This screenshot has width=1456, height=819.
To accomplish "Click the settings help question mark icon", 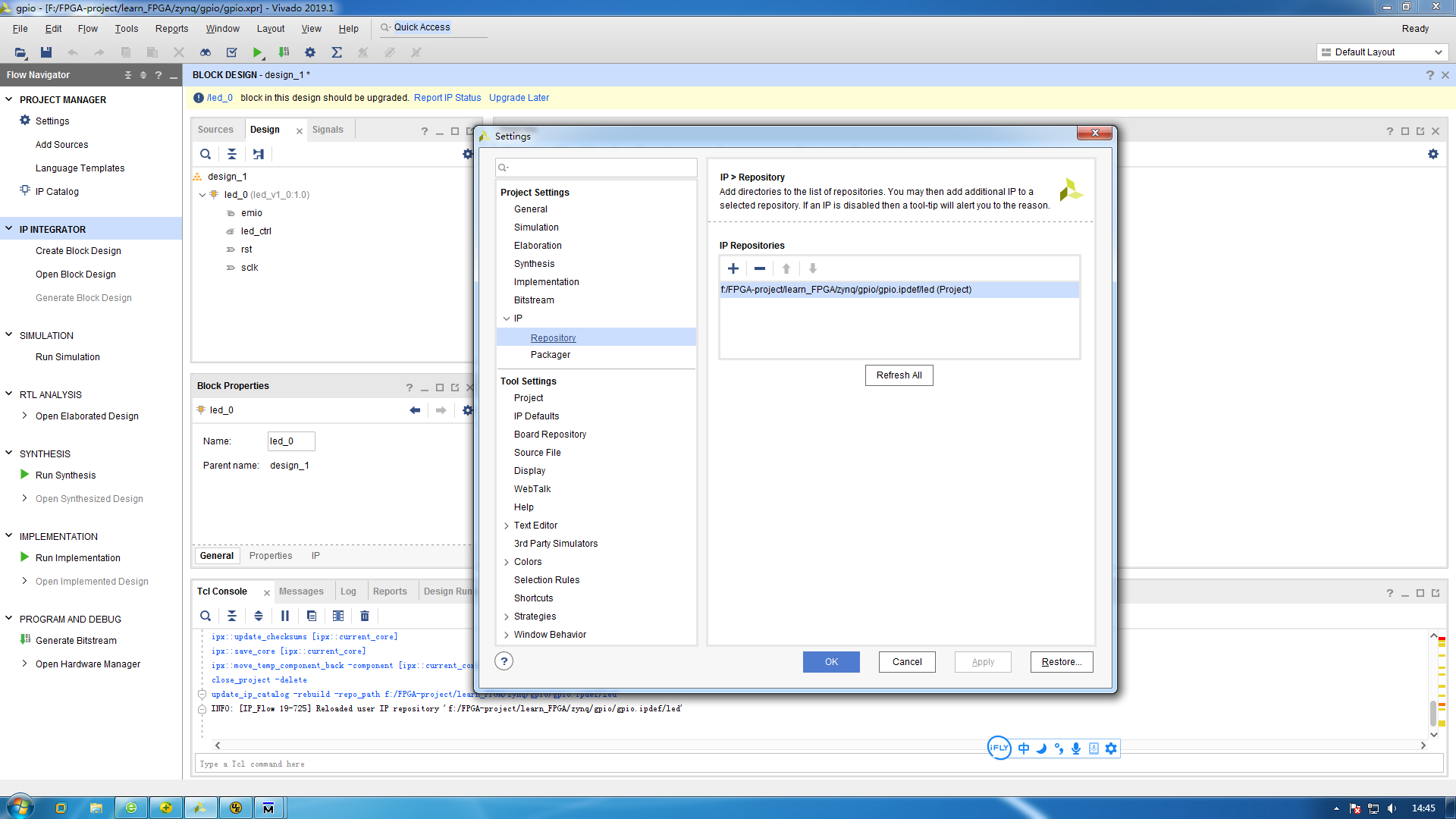I will coord(504,661).
